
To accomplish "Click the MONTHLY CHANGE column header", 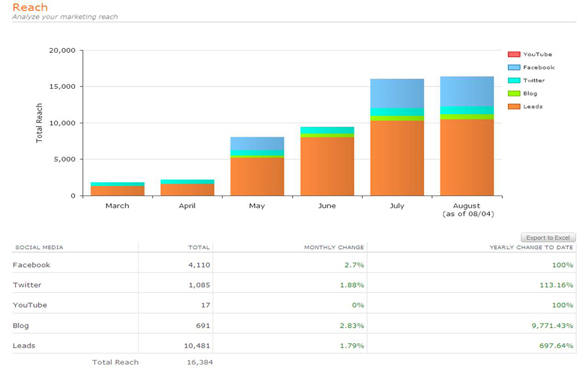I will pos(334,248).
